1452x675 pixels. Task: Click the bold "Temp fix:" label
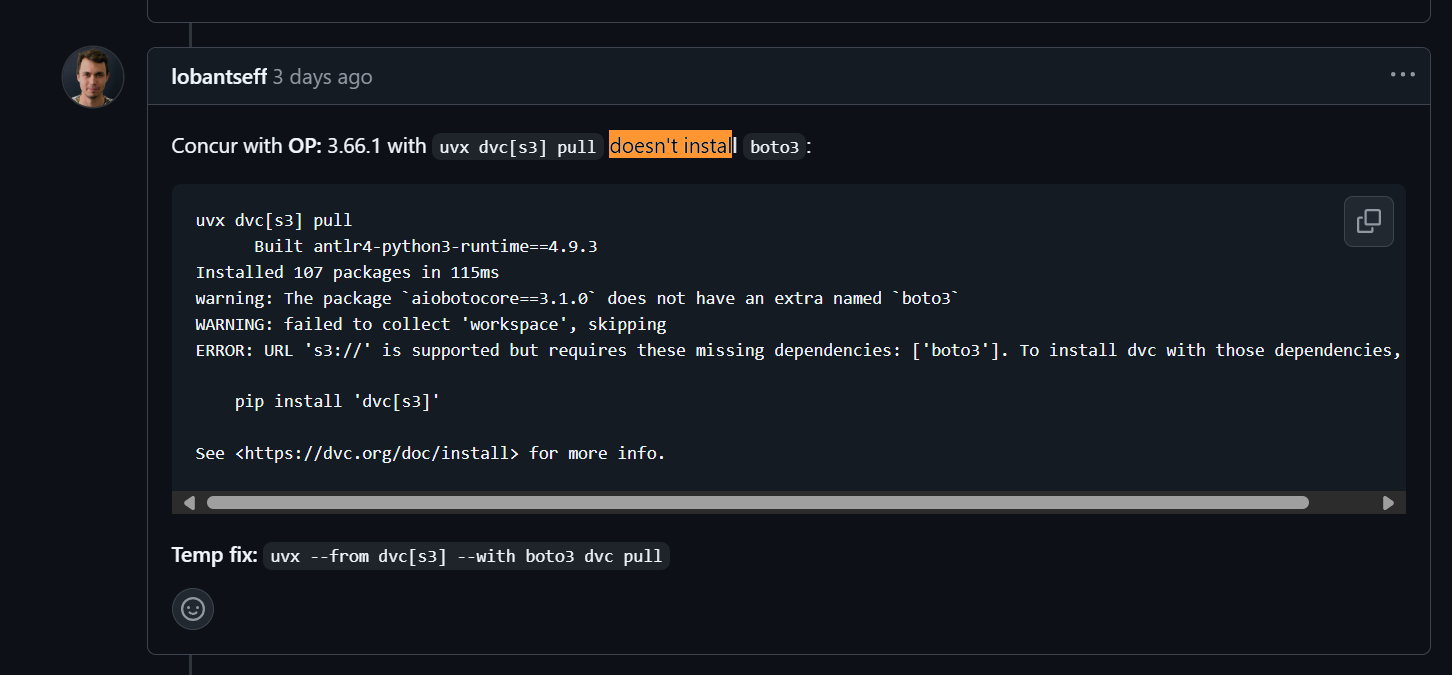pos(215,555)
